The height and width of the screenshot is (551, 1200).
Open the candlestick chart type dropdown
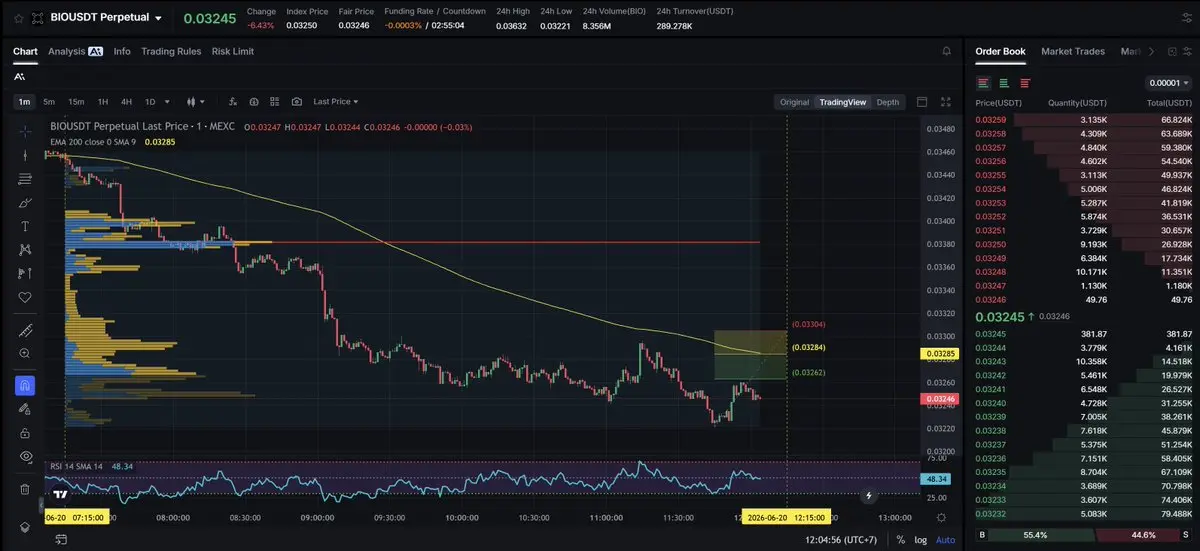[195, 102]
